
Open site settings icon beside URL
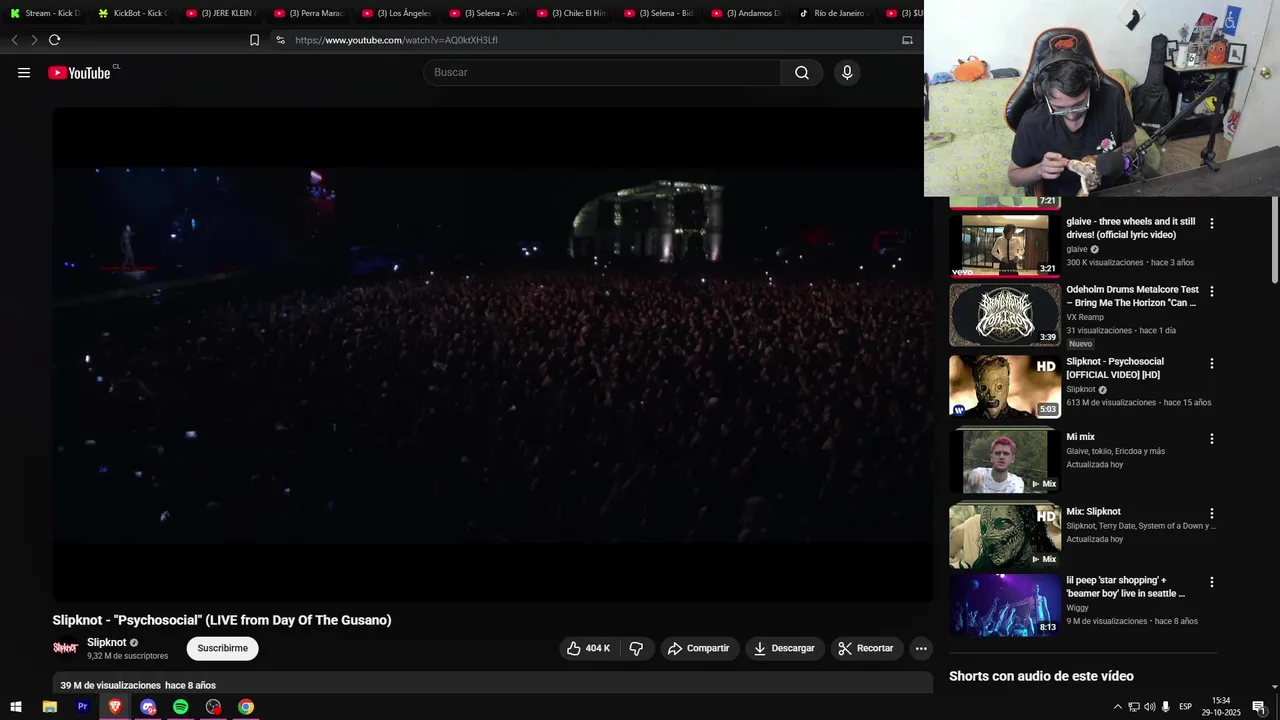(280, 40)
